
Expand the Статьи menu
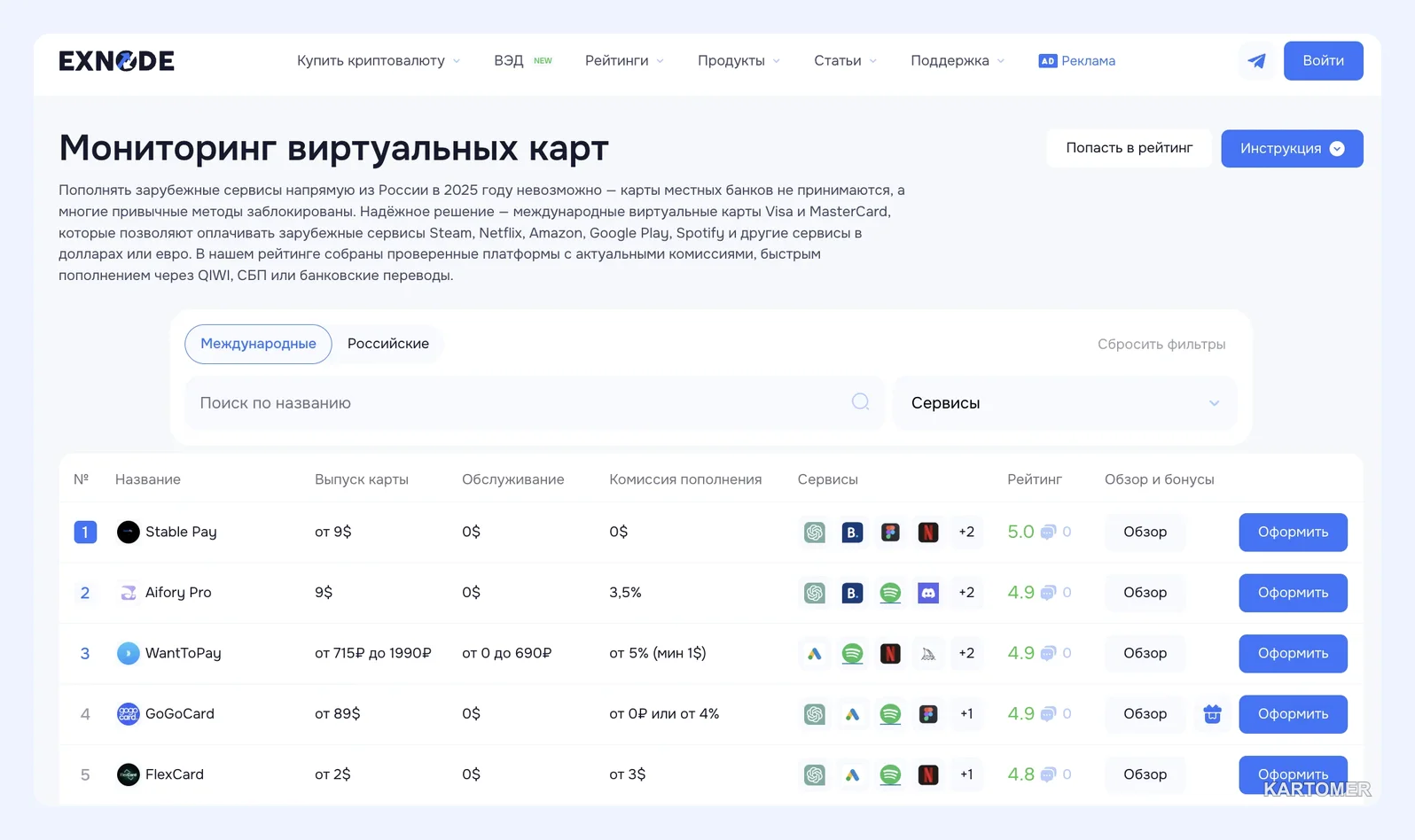pyautogui.click(x=845, y=60)
